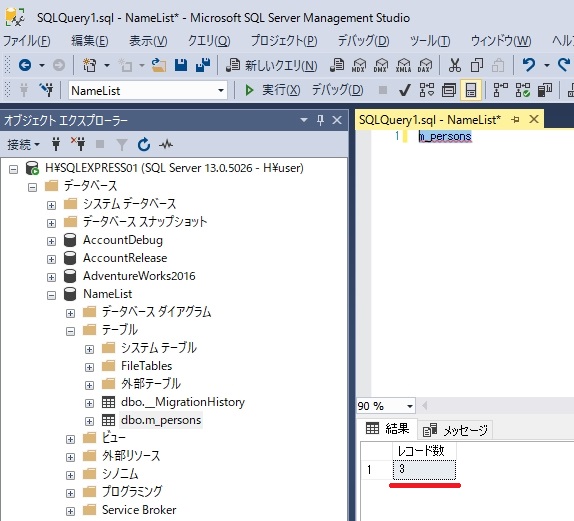Toggle include client statistics icon
Viewport: 574px width, 521px height.
[x=545, y=90]
